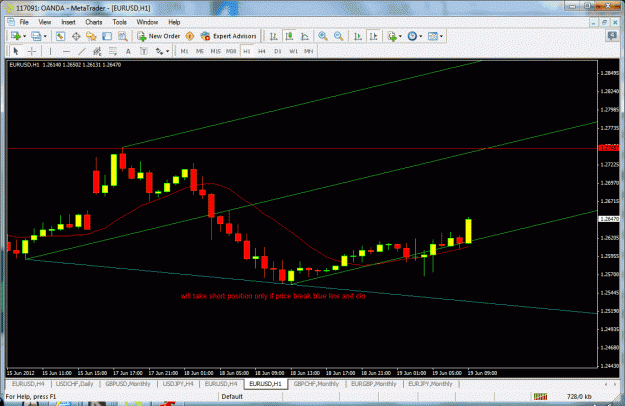Select the Vertical Line drawing tool

(50, 51)
